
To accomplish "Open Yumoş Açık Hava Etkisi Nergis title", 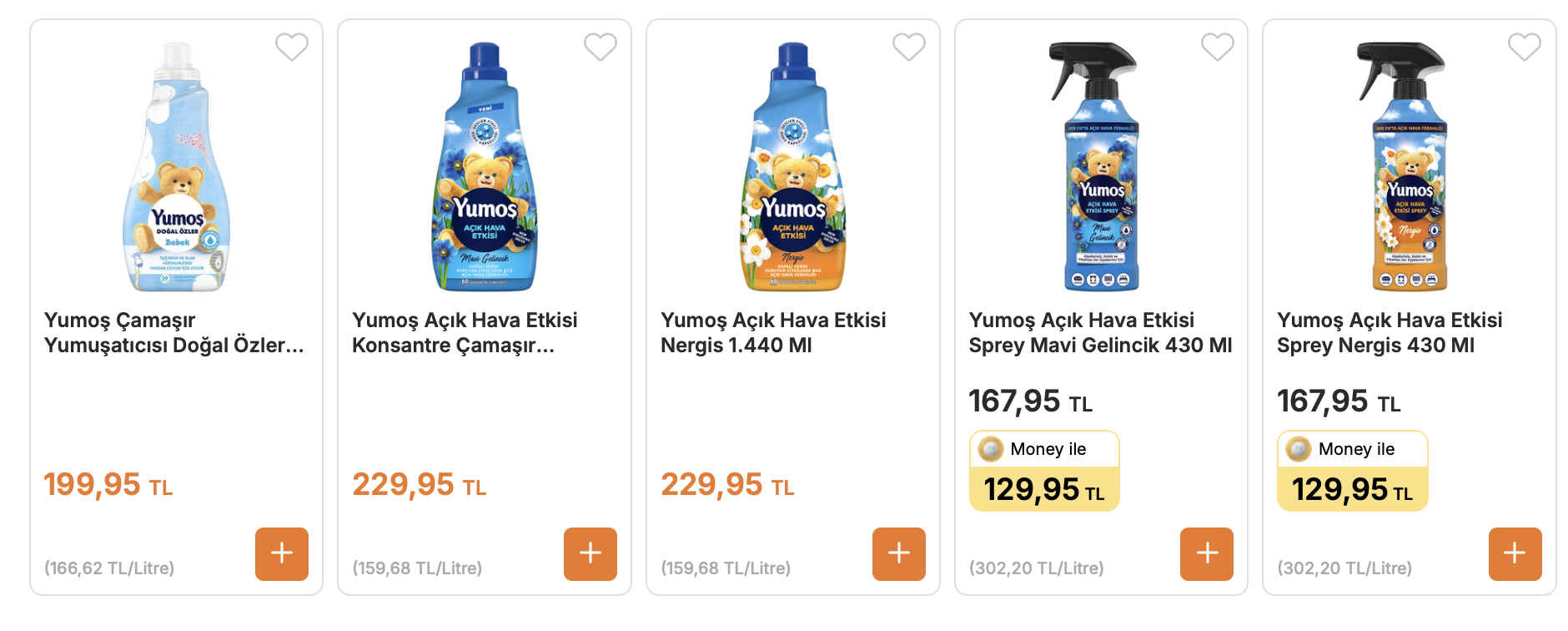I will 773,332.
